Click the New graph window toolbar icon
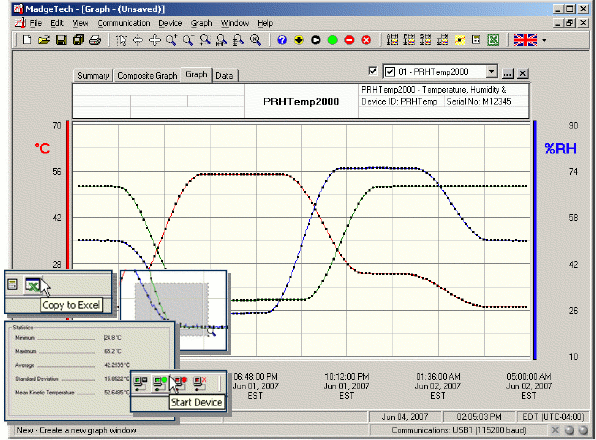 pyautogui.click(x=27, y=40)
